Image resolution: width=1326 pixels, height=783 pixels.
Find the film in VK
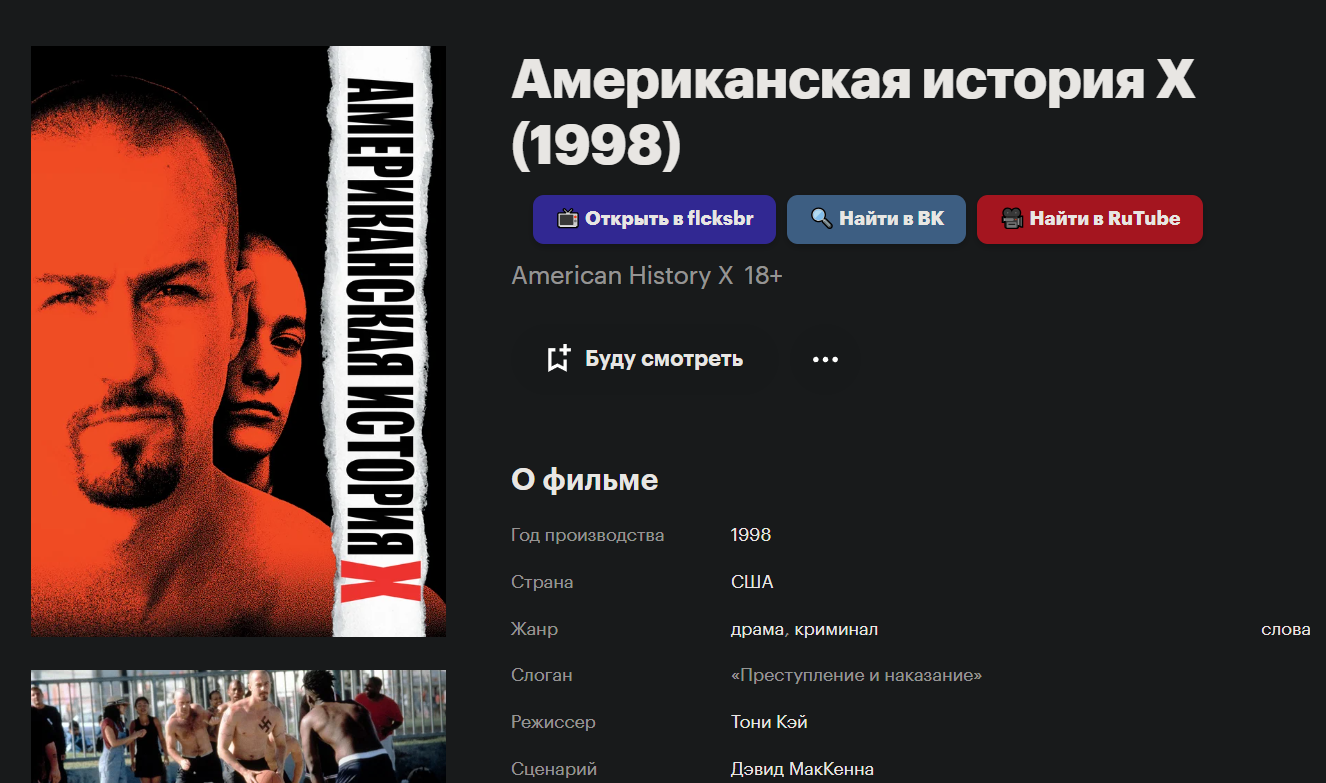coord(876,219)
